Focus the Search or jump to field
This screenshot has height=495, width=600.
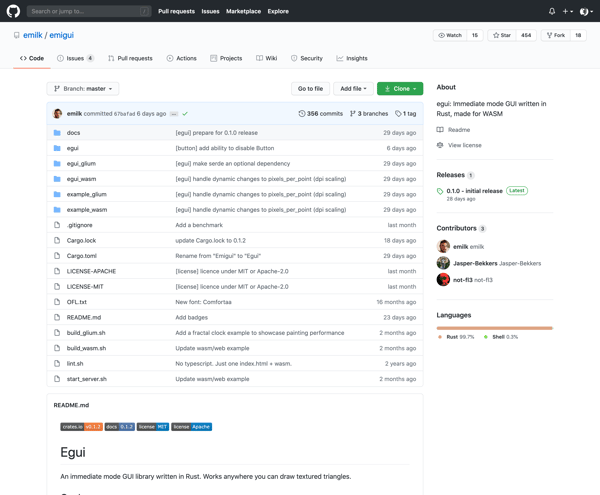(89, 11)
